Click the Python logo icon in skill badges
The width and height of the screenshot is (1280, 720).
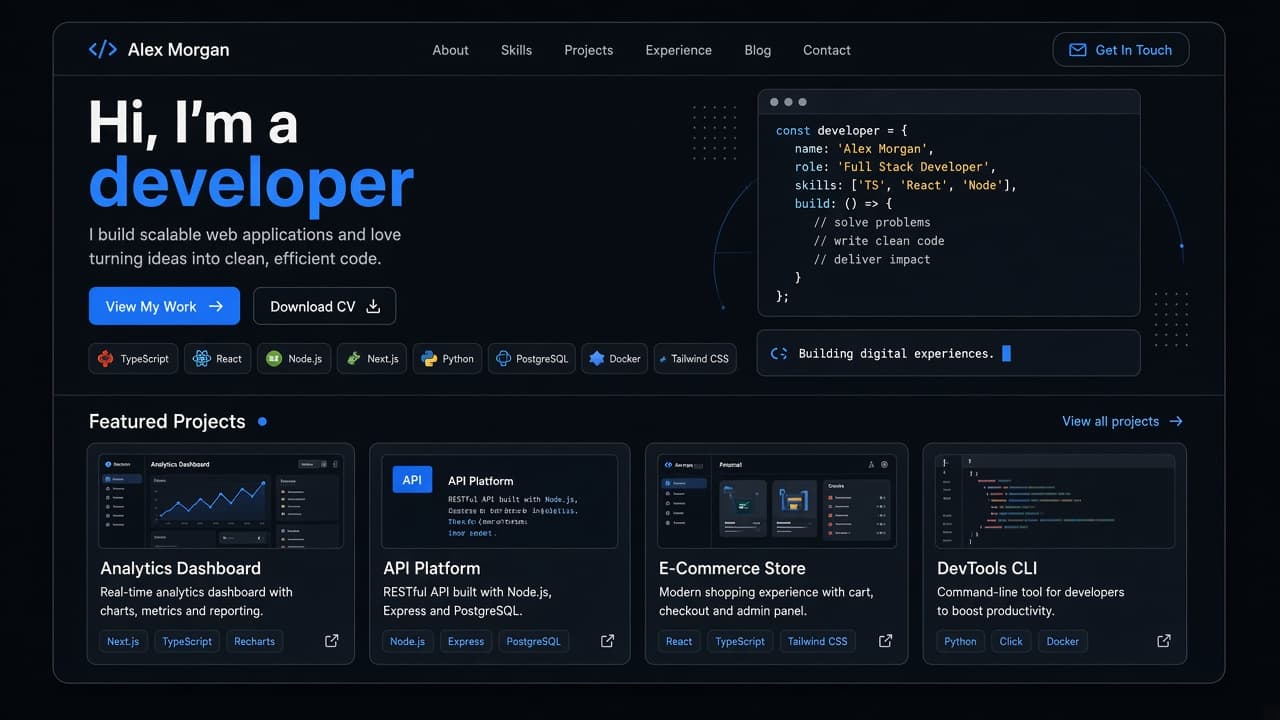point(429,358)
